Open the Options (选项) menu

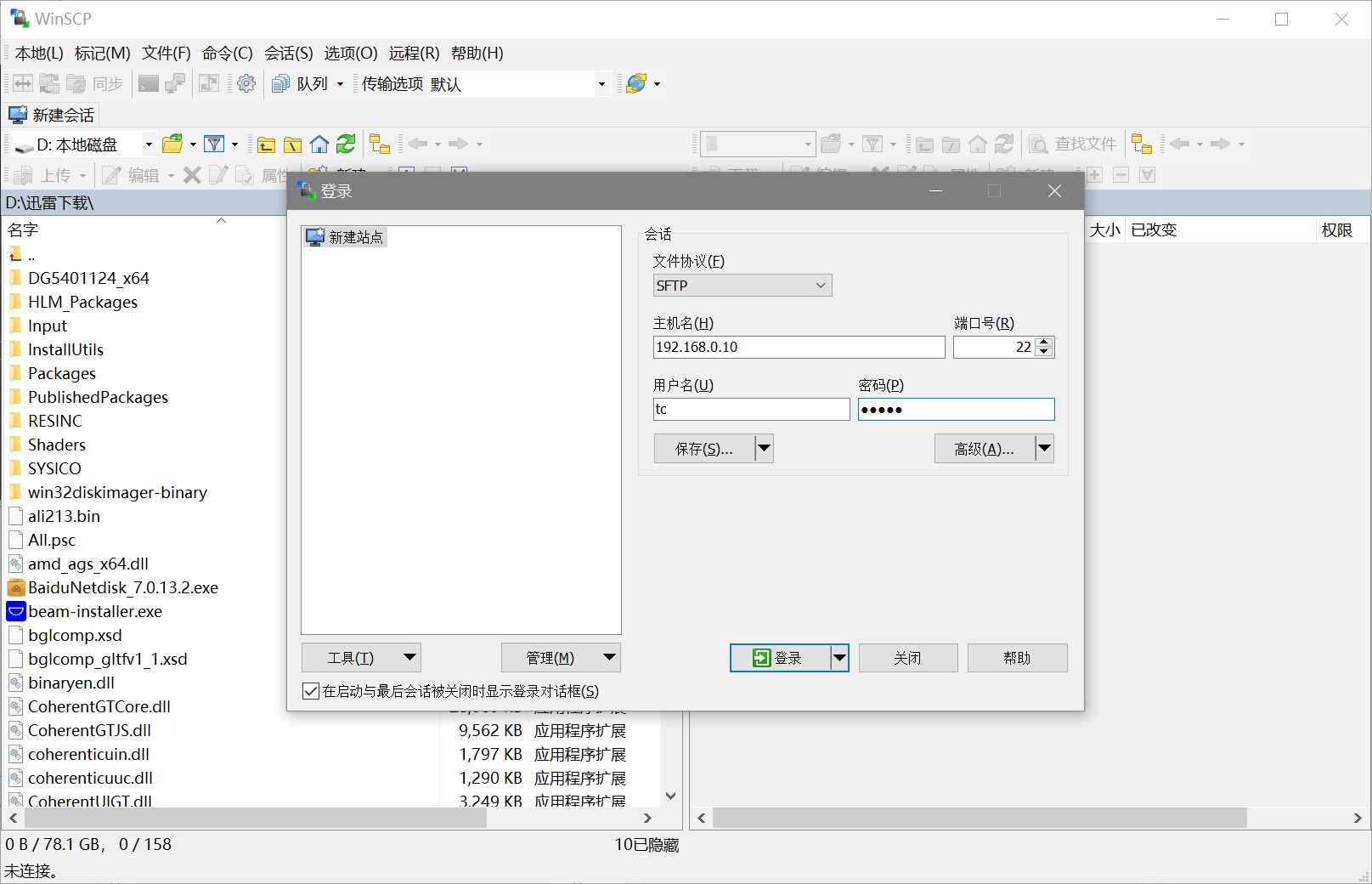[351, 53]
